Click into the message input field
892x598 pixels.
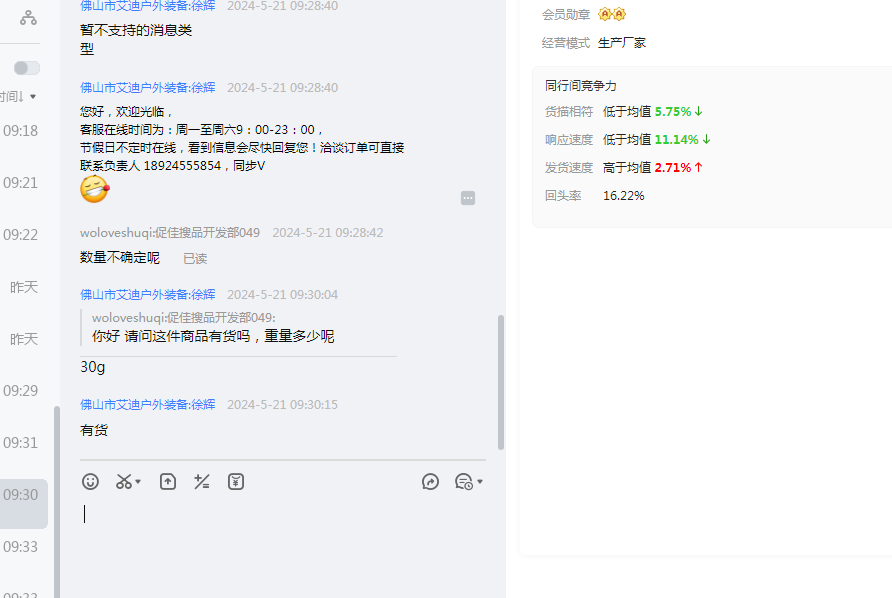point(280,530)
